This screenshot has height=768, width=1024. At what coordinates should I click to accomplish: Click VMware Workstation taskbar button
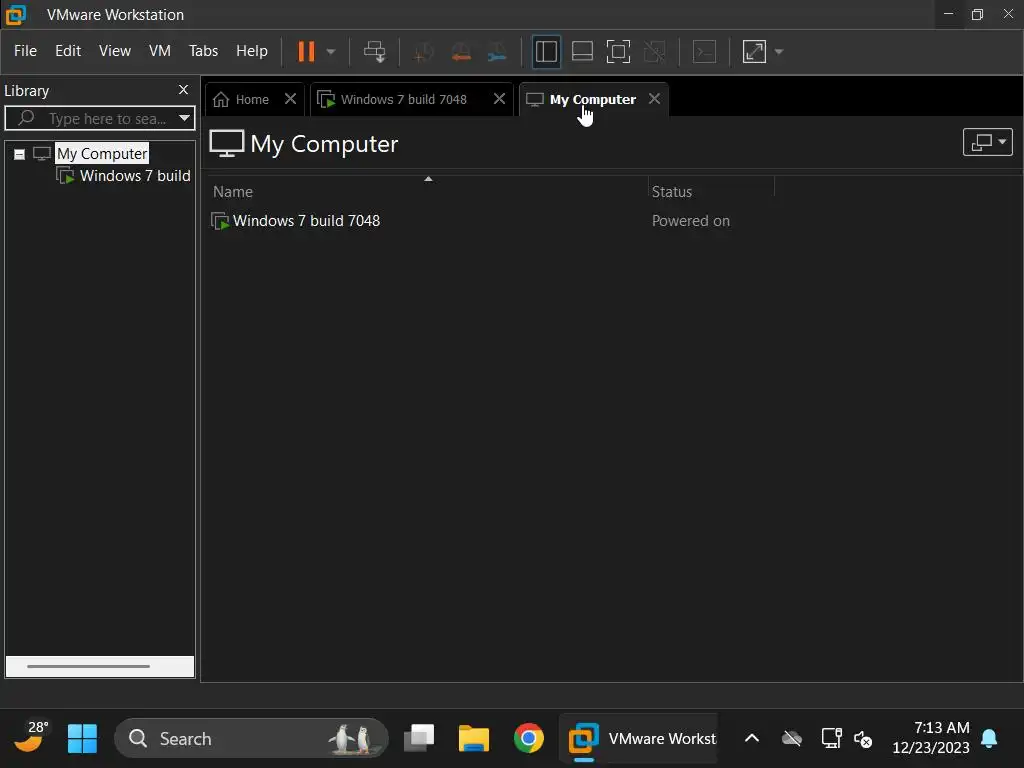click(x=640, y=739)
